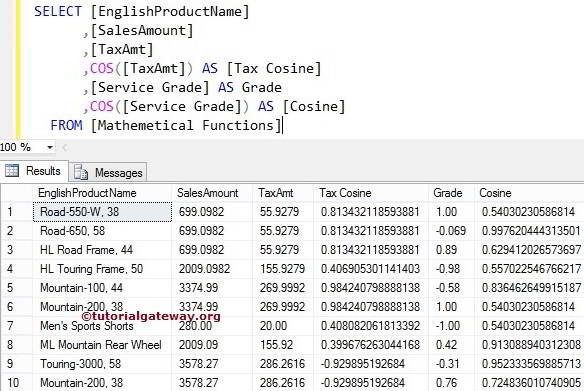Click the HL Road Frame, 44 cell
The image size is (584, 391).
[x=102, y=250]
